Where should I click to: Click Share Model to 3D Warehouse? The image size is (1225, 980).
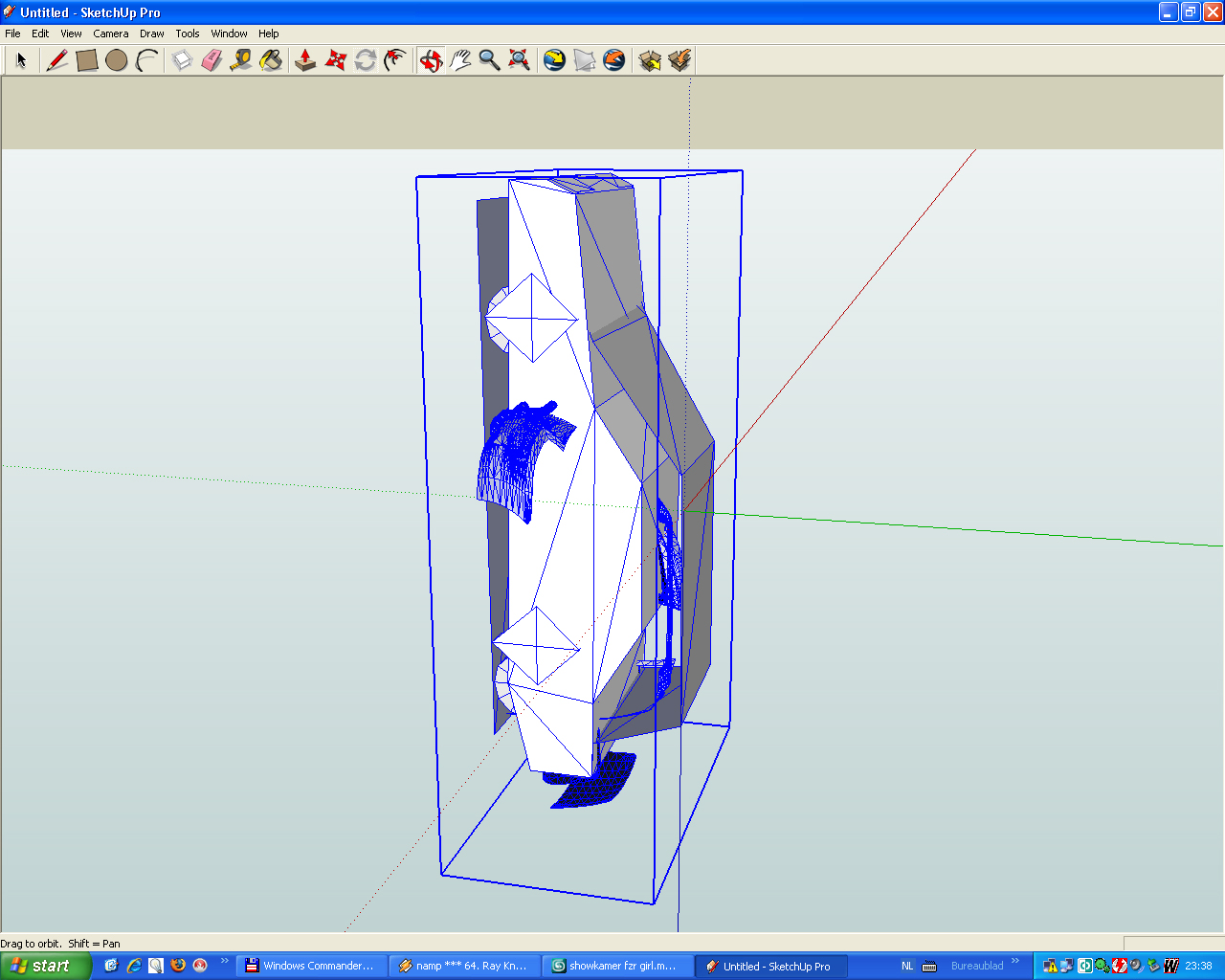[679, 60]
